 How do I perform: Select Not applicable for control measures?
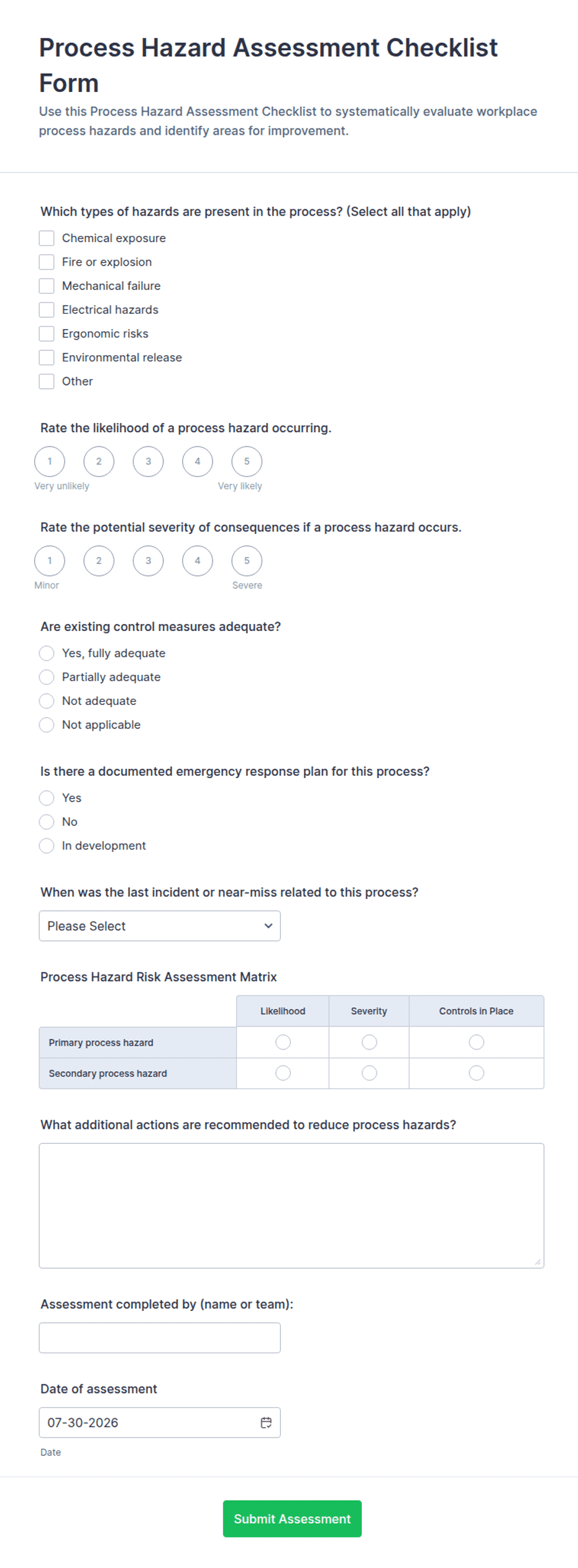point(47,725)
